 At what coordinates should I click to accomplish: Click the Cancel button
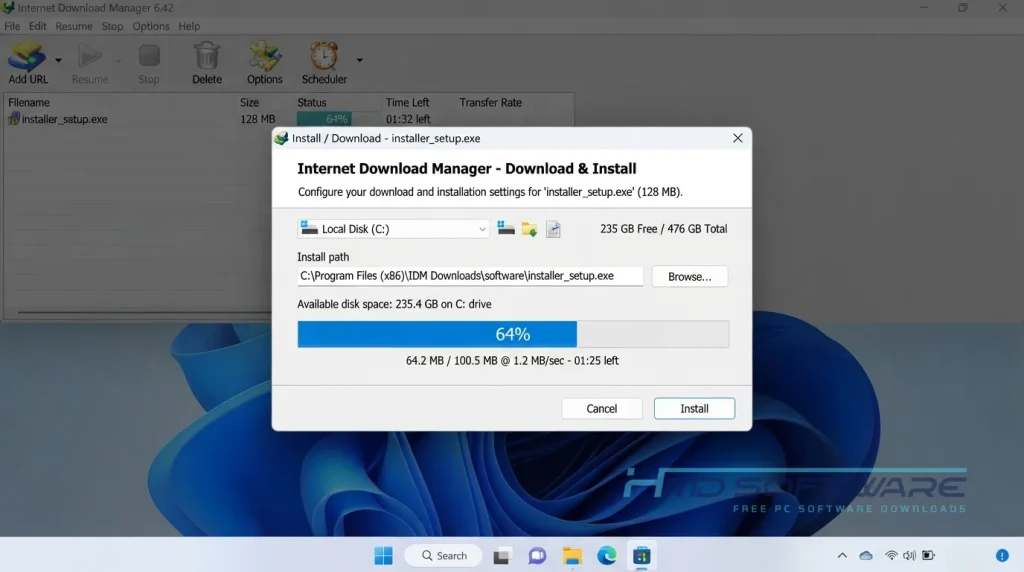point(601,409)
